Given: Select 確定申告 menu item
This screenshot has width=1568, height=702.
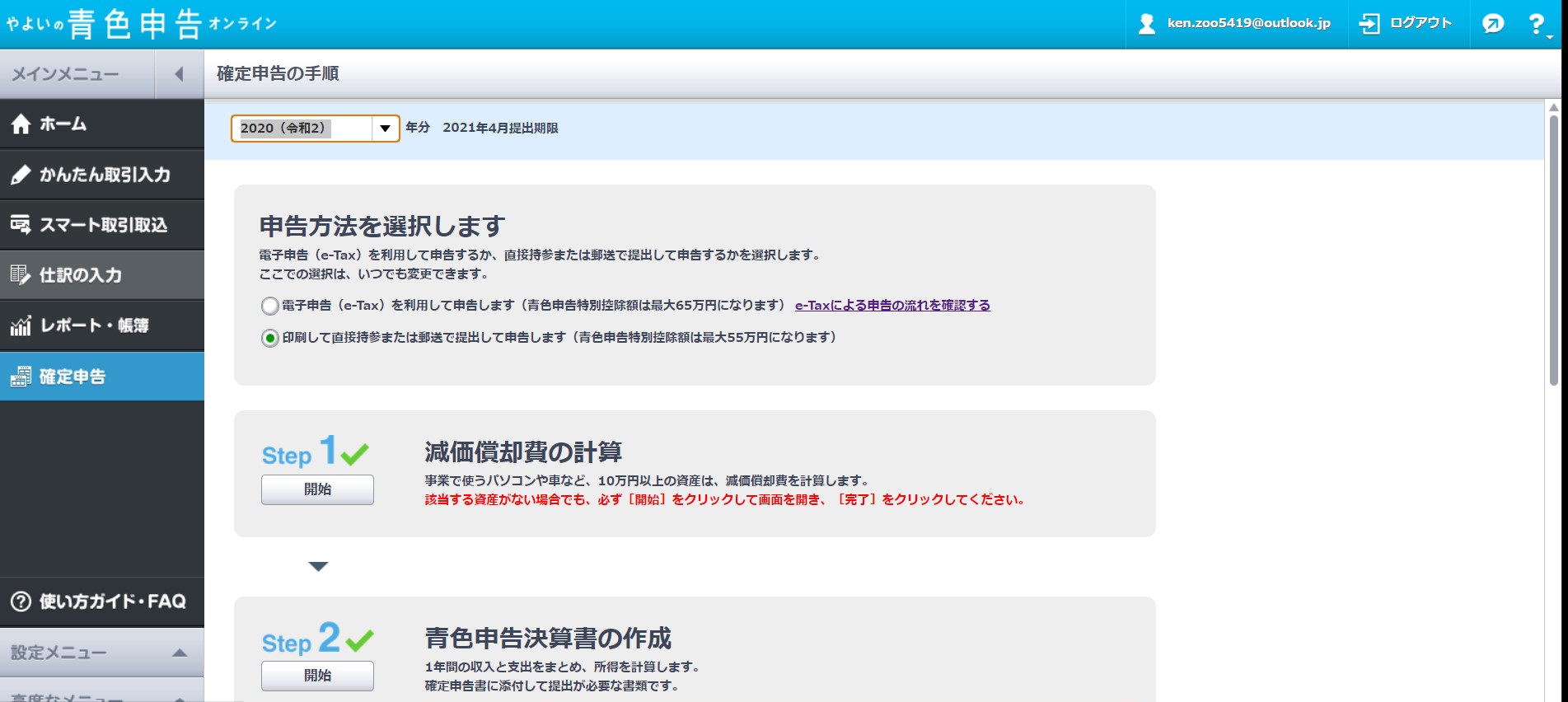Looking at the screenshot, I should click(x=102, y=377).
